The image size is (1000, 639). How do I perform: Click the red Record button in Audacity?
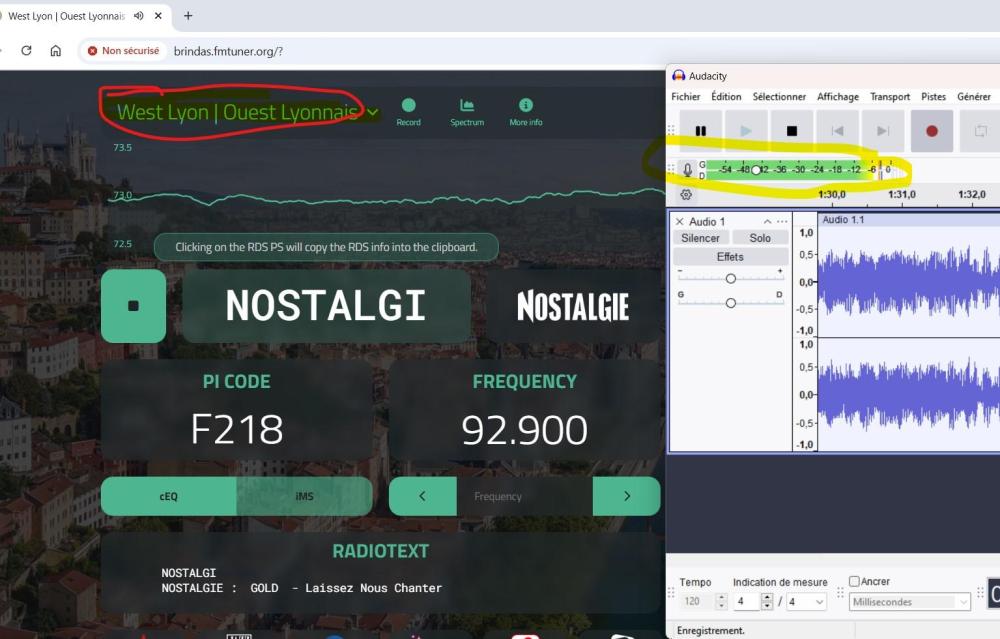pos(932,131)
